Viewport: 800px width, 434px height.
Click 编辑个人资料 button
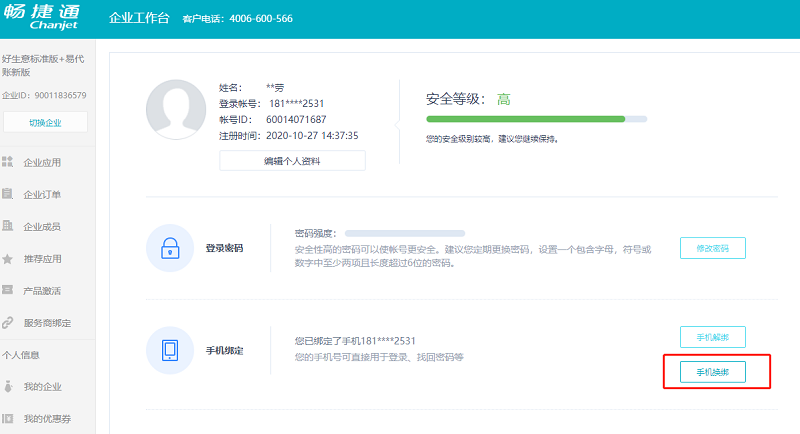click(292, 161)
